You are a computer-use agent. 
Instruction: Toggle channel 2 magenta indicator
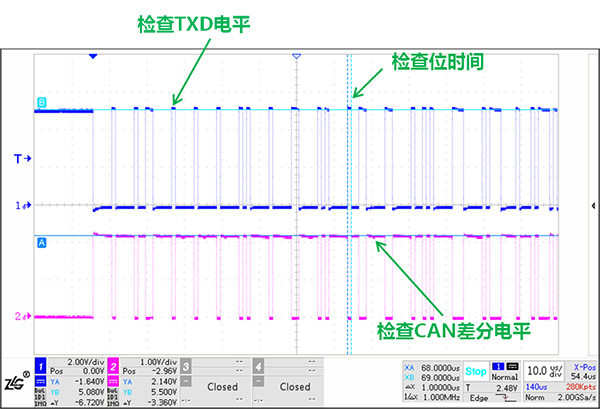pyautogui.click(x=114, y=366)
